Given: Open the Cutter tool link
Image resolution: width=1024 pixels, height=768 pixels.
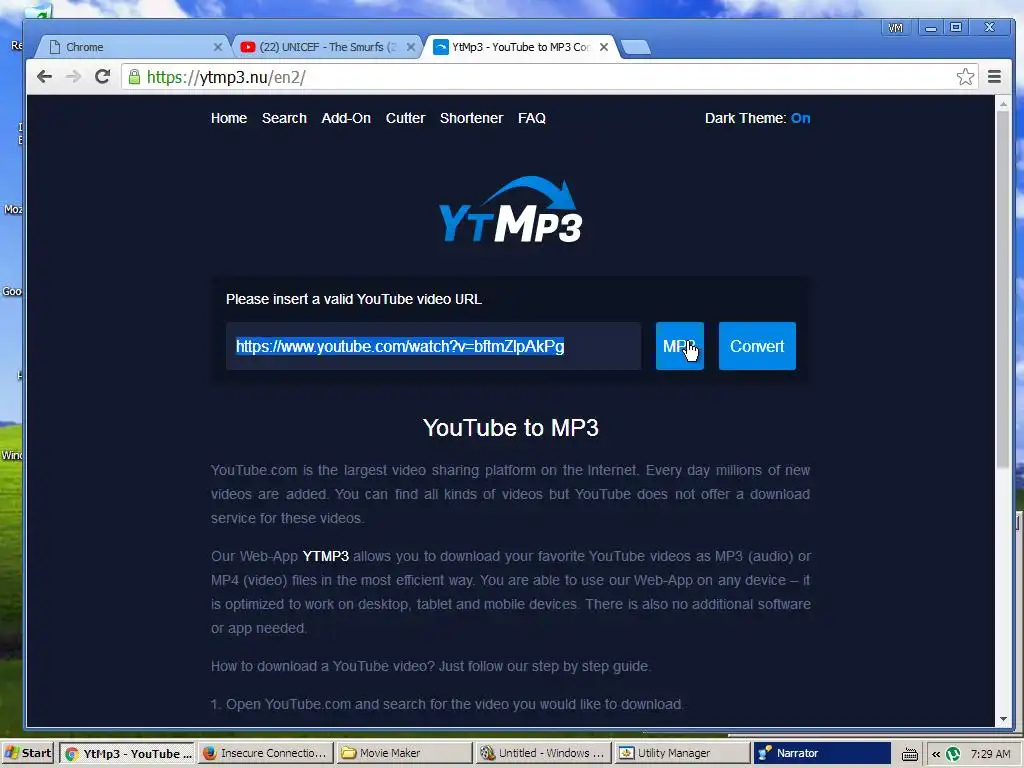Looking at the screenshot, I should pos(405,118).
